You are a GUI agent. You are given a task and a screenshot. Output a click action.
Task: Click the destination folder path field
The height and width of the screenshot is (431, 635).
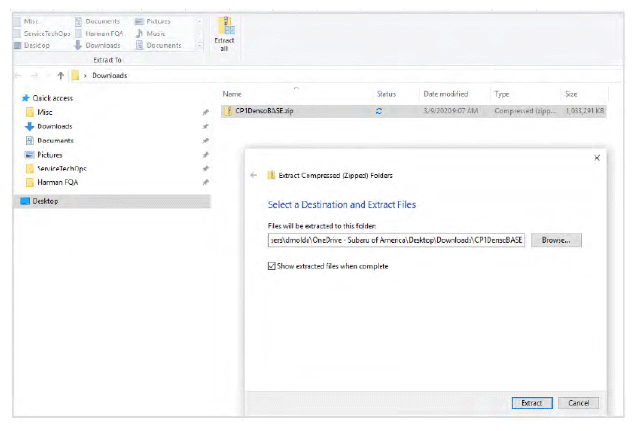(x=396, y=241)
